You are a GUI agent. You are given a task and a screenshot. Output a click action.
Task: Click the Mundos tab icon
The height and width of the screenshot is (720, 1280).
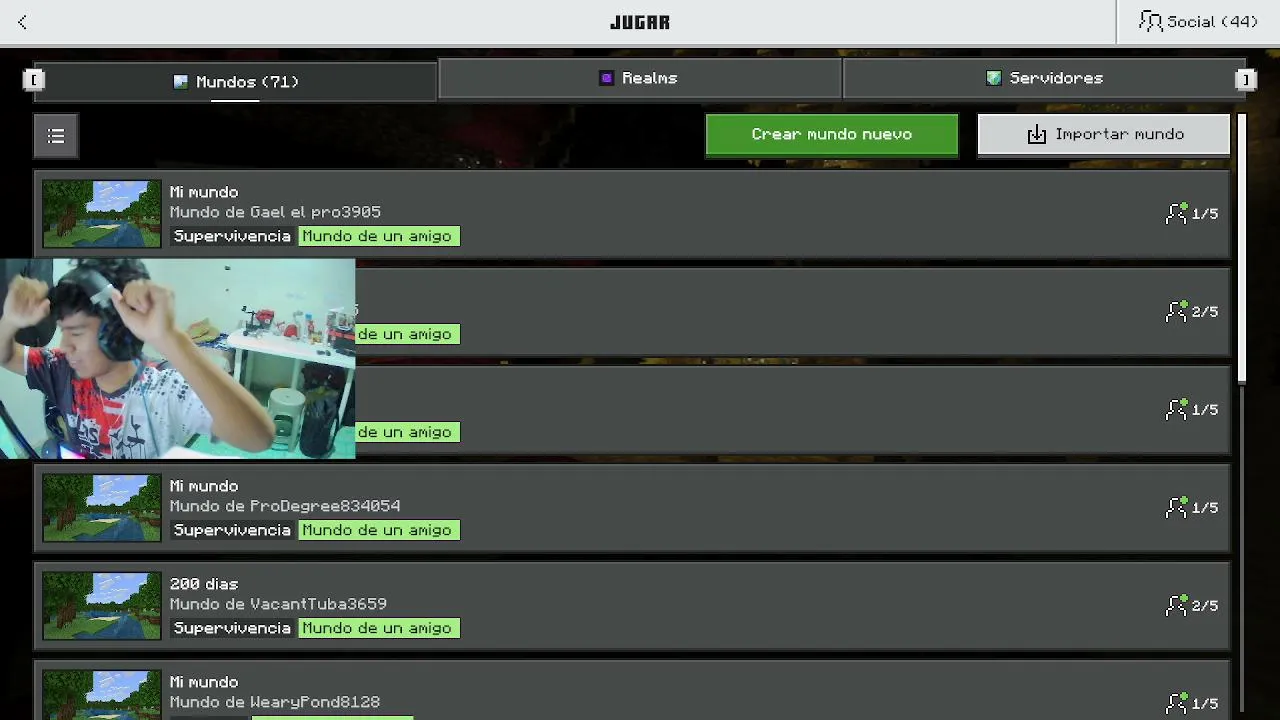click(x=180, y=82)
